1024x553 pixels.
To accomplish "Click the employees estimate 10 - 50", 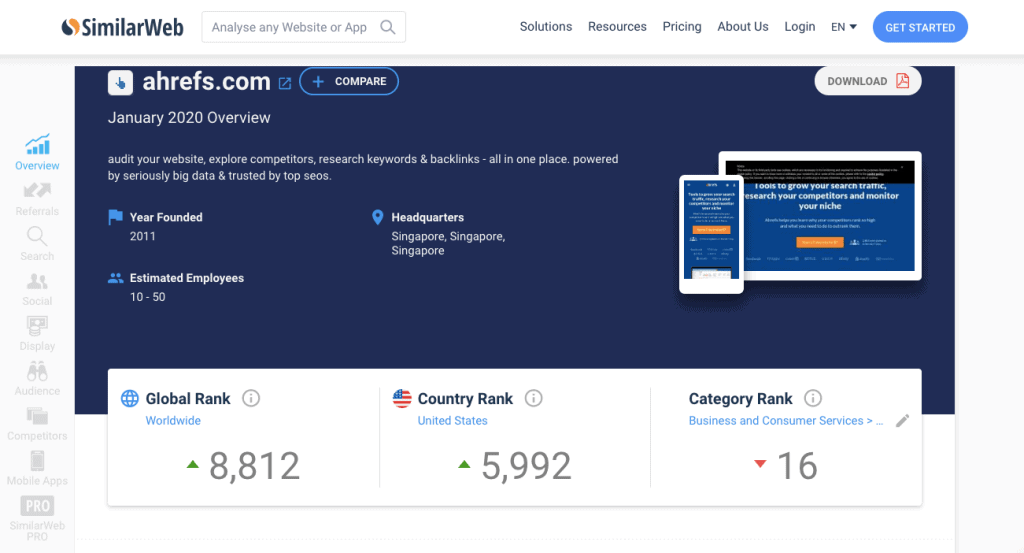I will coord(148,297).
